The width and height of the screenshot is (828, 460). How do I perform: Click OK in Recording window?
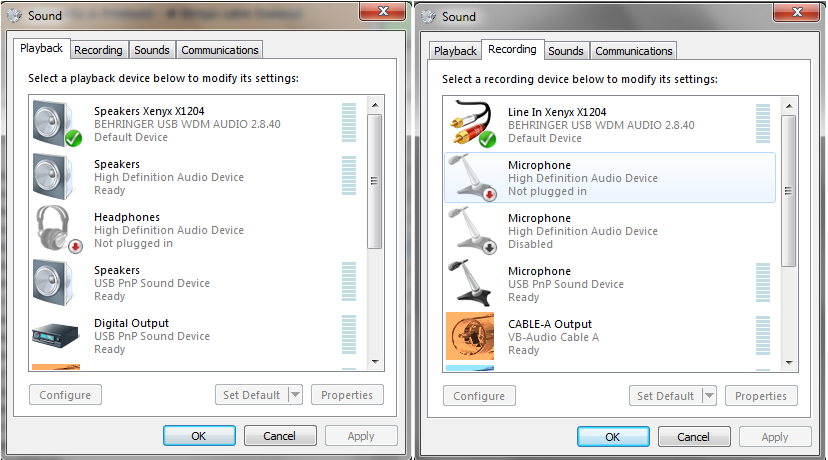click(613, 437)
